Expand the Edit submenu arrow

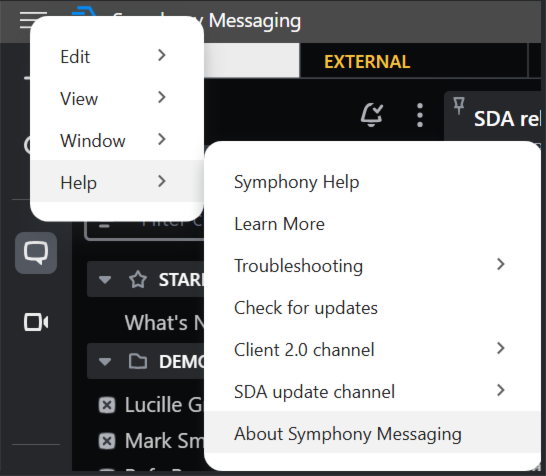point(161,55)
